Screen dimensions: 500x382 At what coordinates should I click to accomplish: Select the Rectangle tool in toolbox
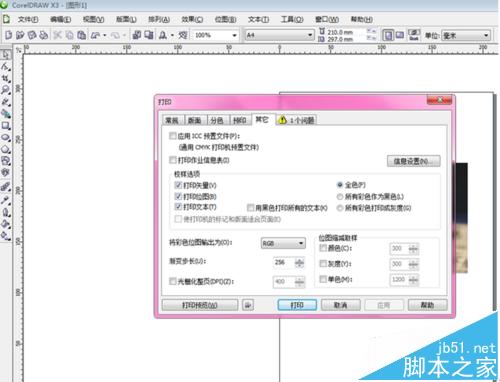6,126
